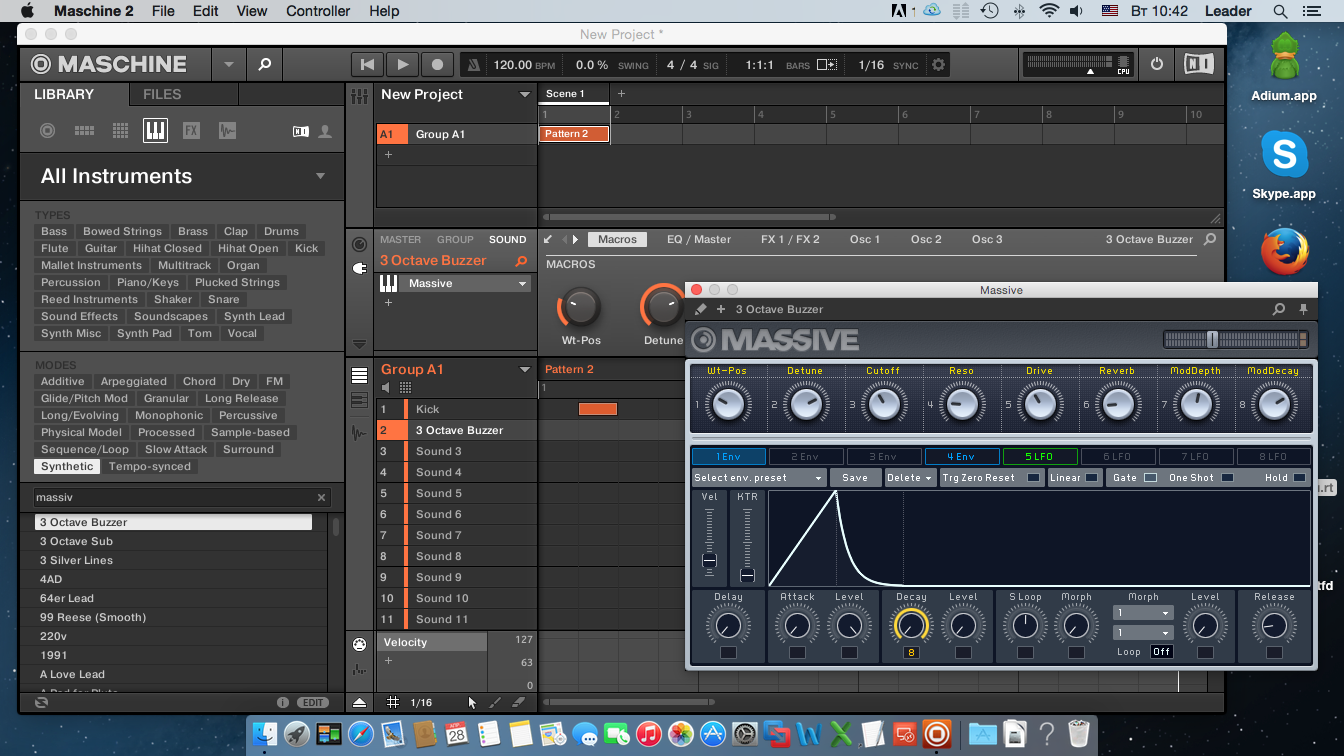Open the Maschine header menu dropdown arrow
Image resolution: width=1344 pixels, height=756 pixels.
click(x=228, y=65)
